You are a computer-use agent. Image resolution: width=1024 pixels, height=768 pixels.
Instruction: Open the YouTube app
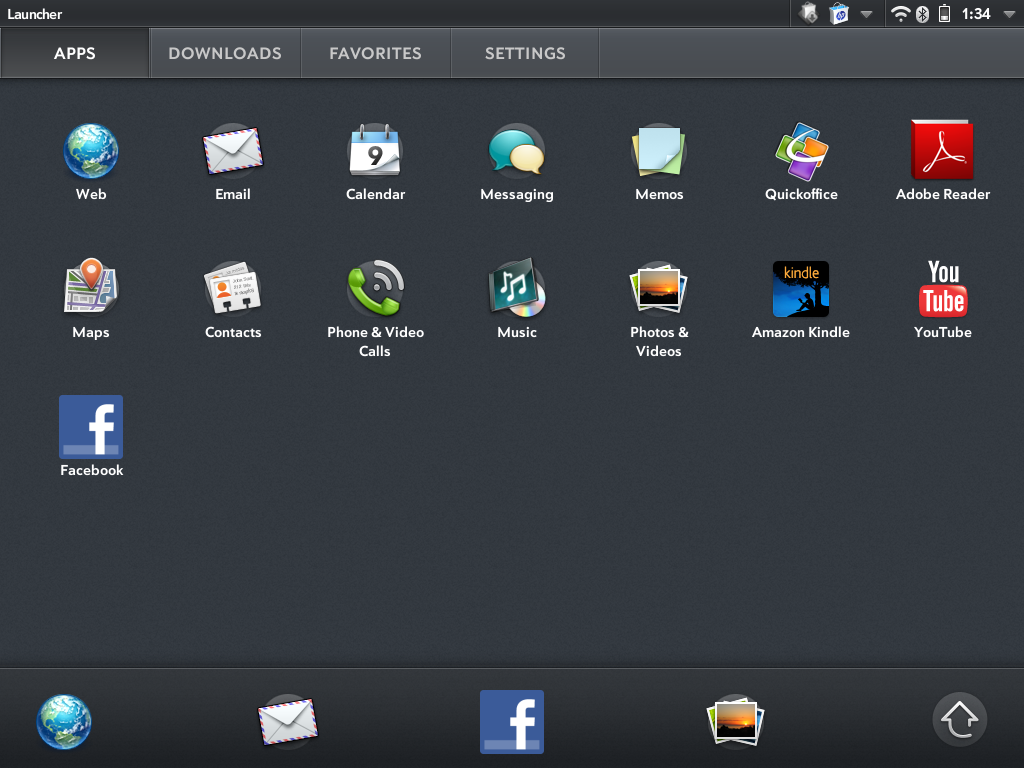tap(943, 289)
